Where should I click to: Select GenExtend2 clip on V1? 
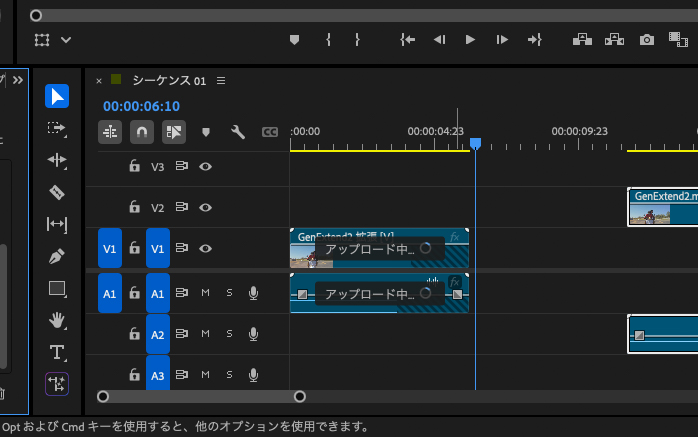click(379, 248)
